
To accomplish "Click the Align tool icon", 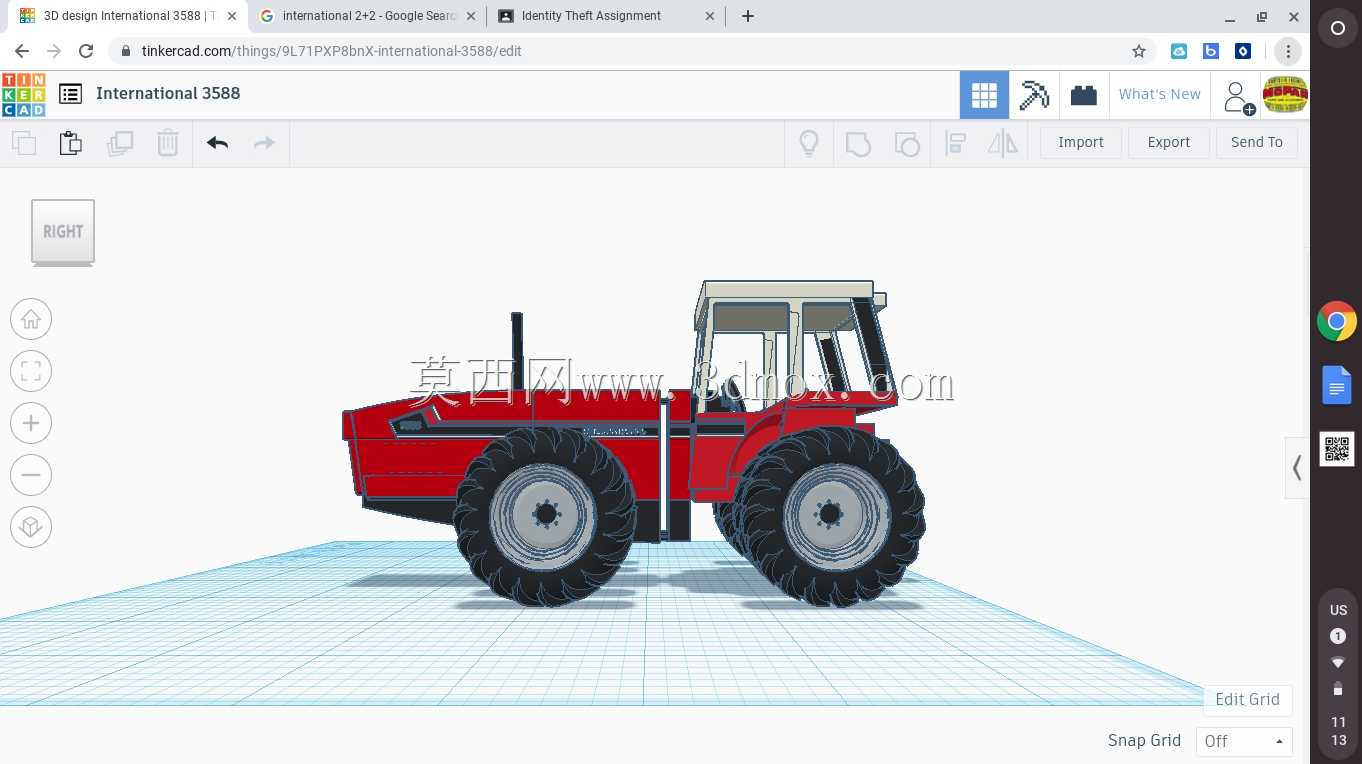I will 955,143.
